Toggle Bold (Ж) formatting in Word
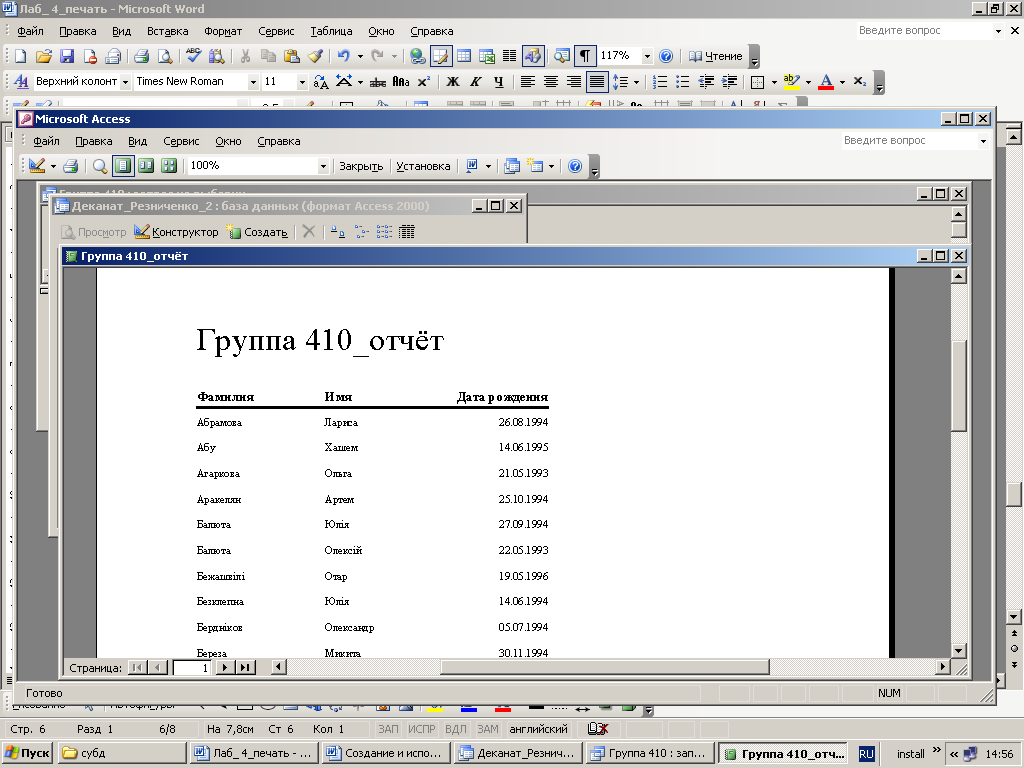Viewport: 1024px width, 768px height. pyautogui.click(x=453, y=82)
